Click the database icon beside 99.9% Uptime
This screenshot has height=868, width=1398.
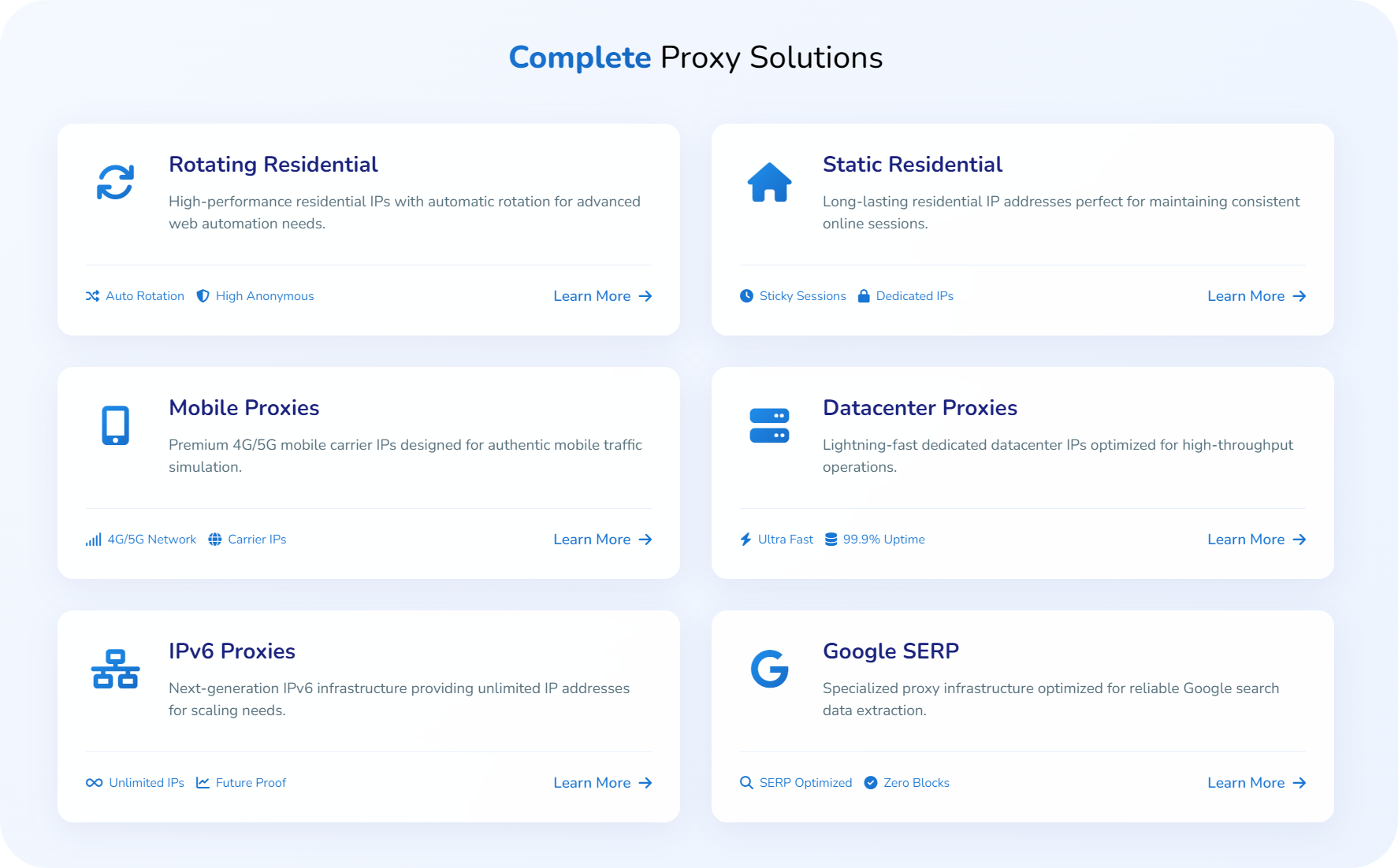(831, 540)
